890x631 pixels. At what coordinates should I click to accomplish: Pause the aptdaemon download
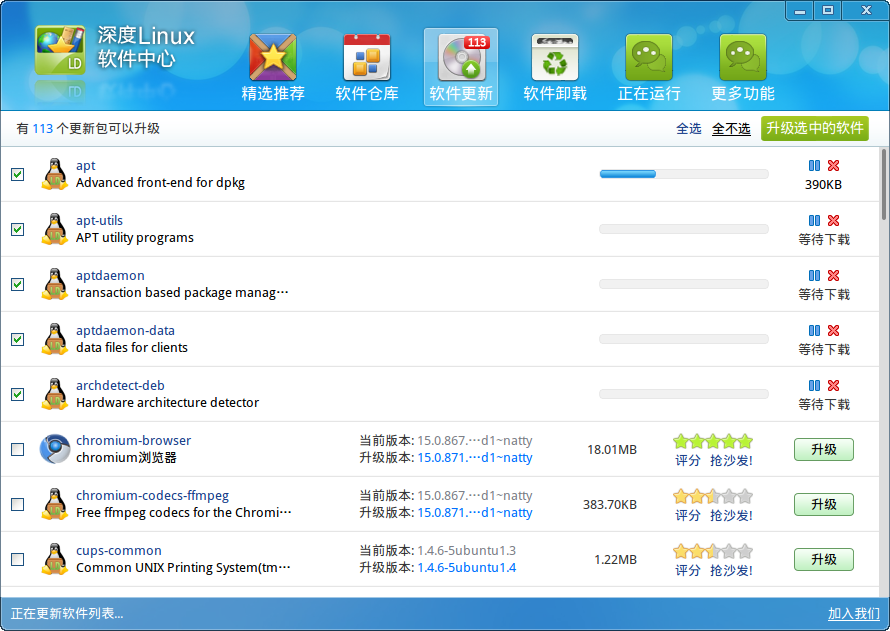[814, 276]
